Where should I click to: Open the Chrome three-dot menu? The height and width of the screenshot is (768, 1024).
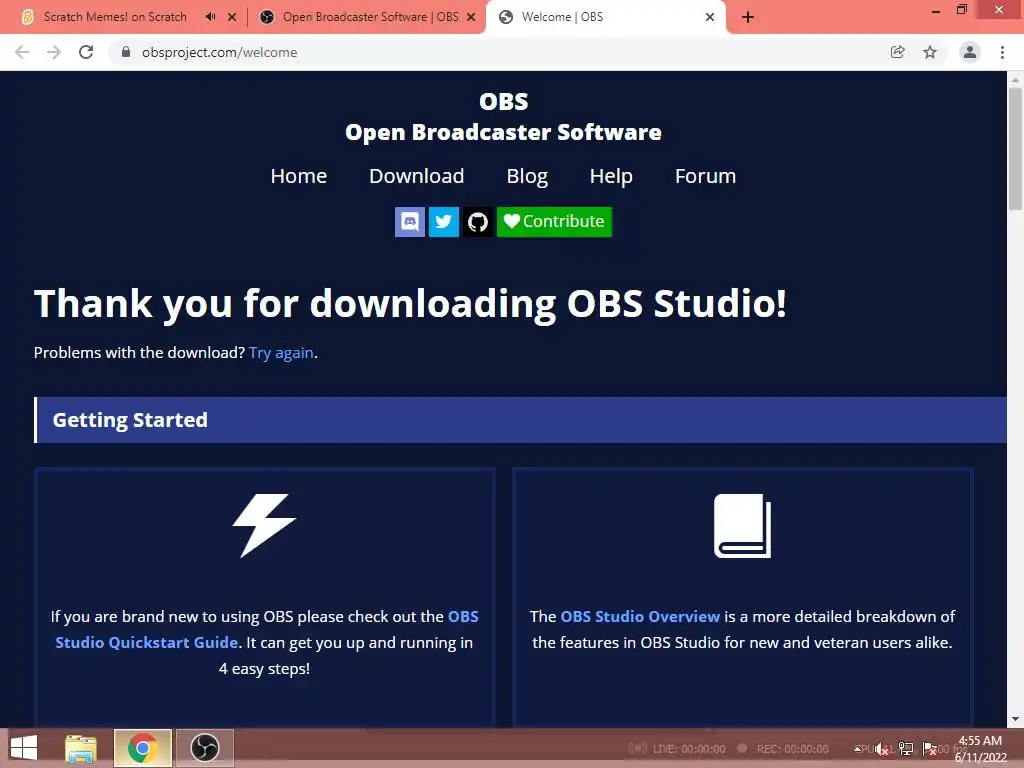[1002, 52]
